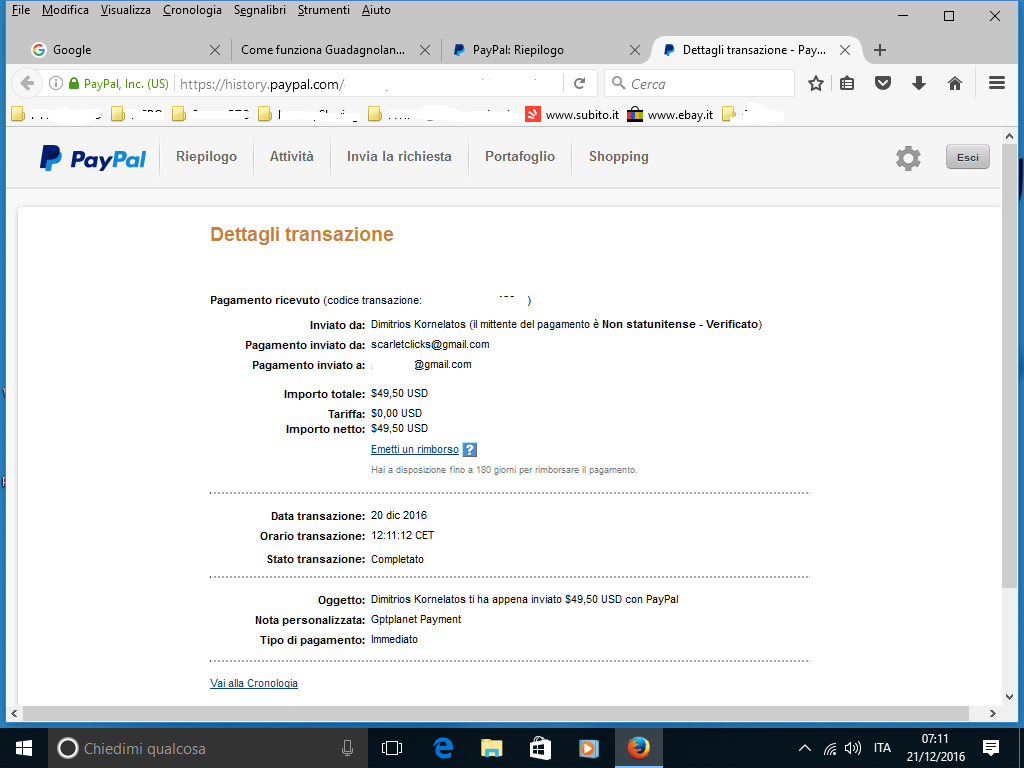Click vertical scrollbar down arrow
Screen dimensions: 1024x768
pos(1009,697)
